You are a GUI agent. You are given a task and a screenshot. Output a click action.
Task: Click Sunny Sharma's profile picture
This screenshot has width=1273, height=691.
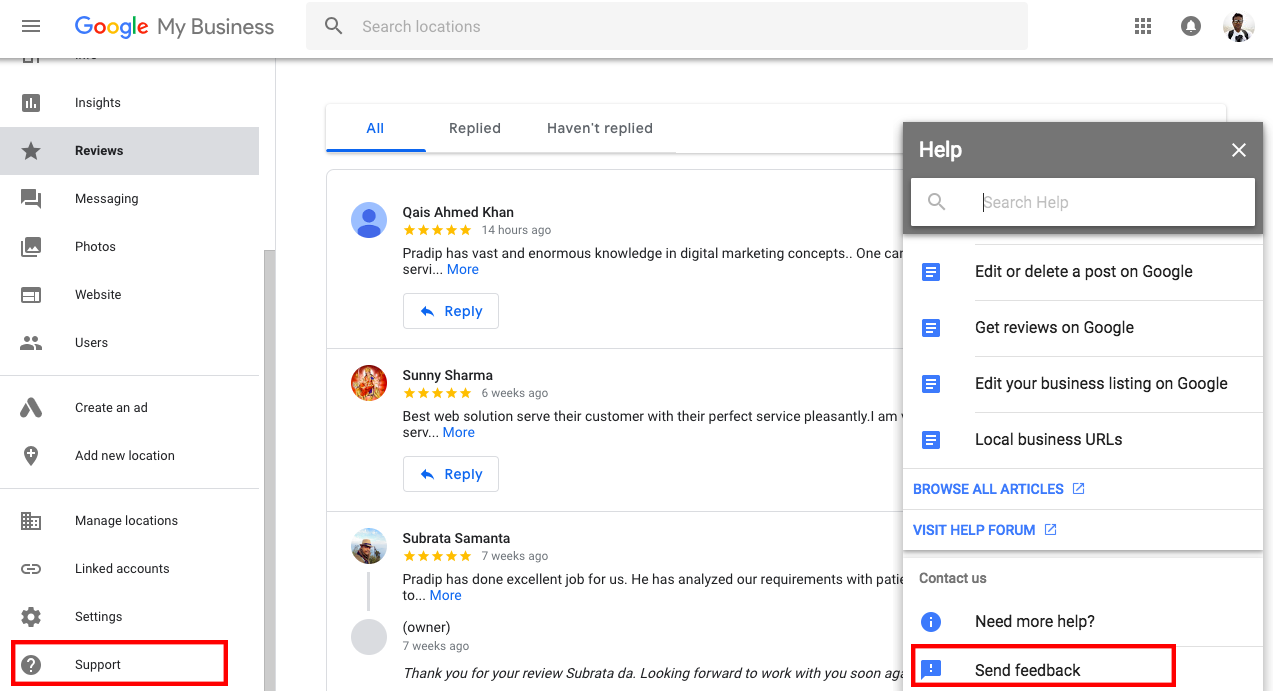(x=369, y=383)
